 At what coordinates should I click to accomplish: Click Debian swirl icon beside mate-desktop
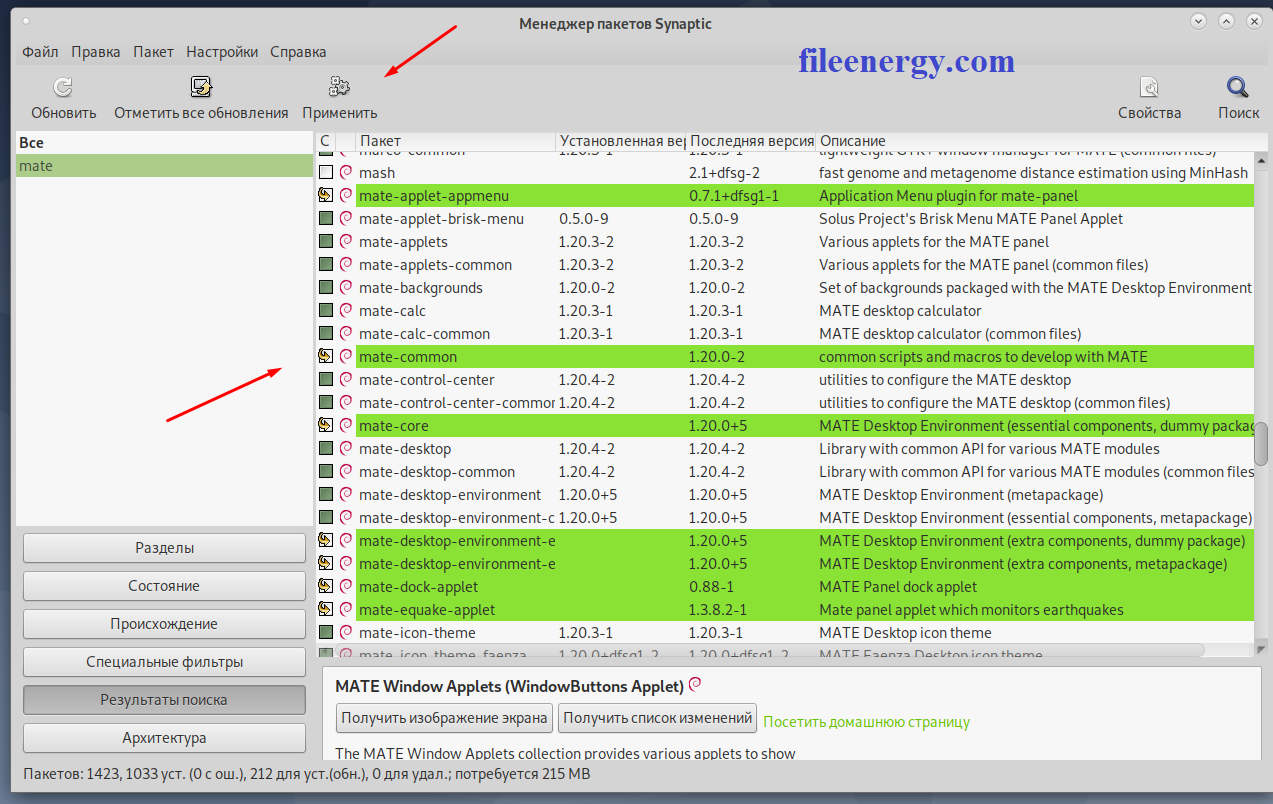(346, 448)
